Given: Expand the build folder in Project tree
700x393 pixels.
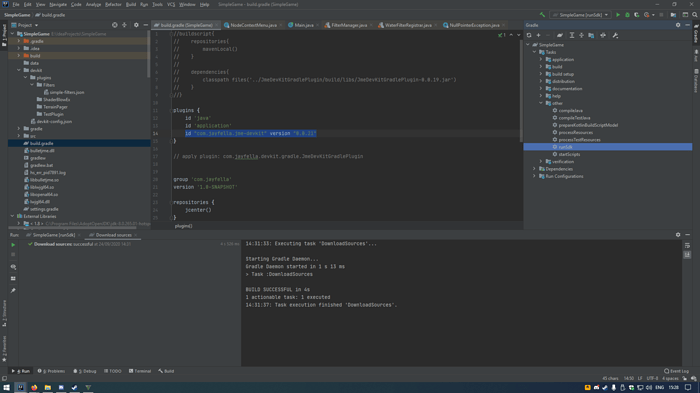Looking at the screenshot, I should tap(19, 56).
